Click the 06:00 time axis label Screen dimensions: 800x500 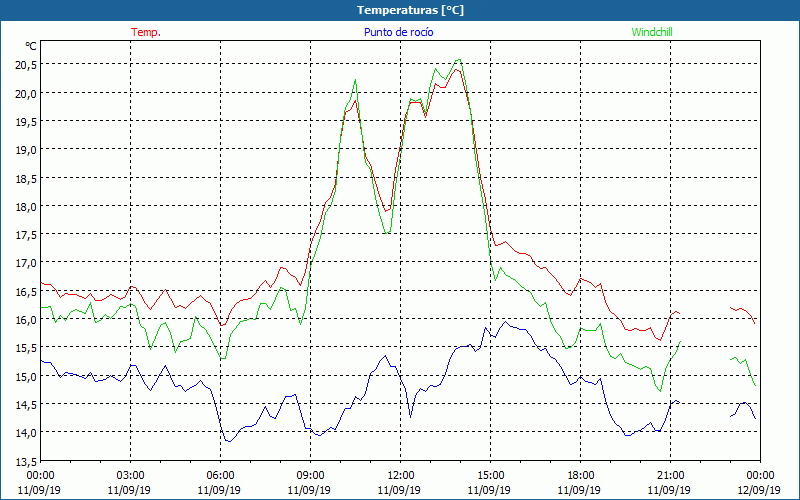220,476
